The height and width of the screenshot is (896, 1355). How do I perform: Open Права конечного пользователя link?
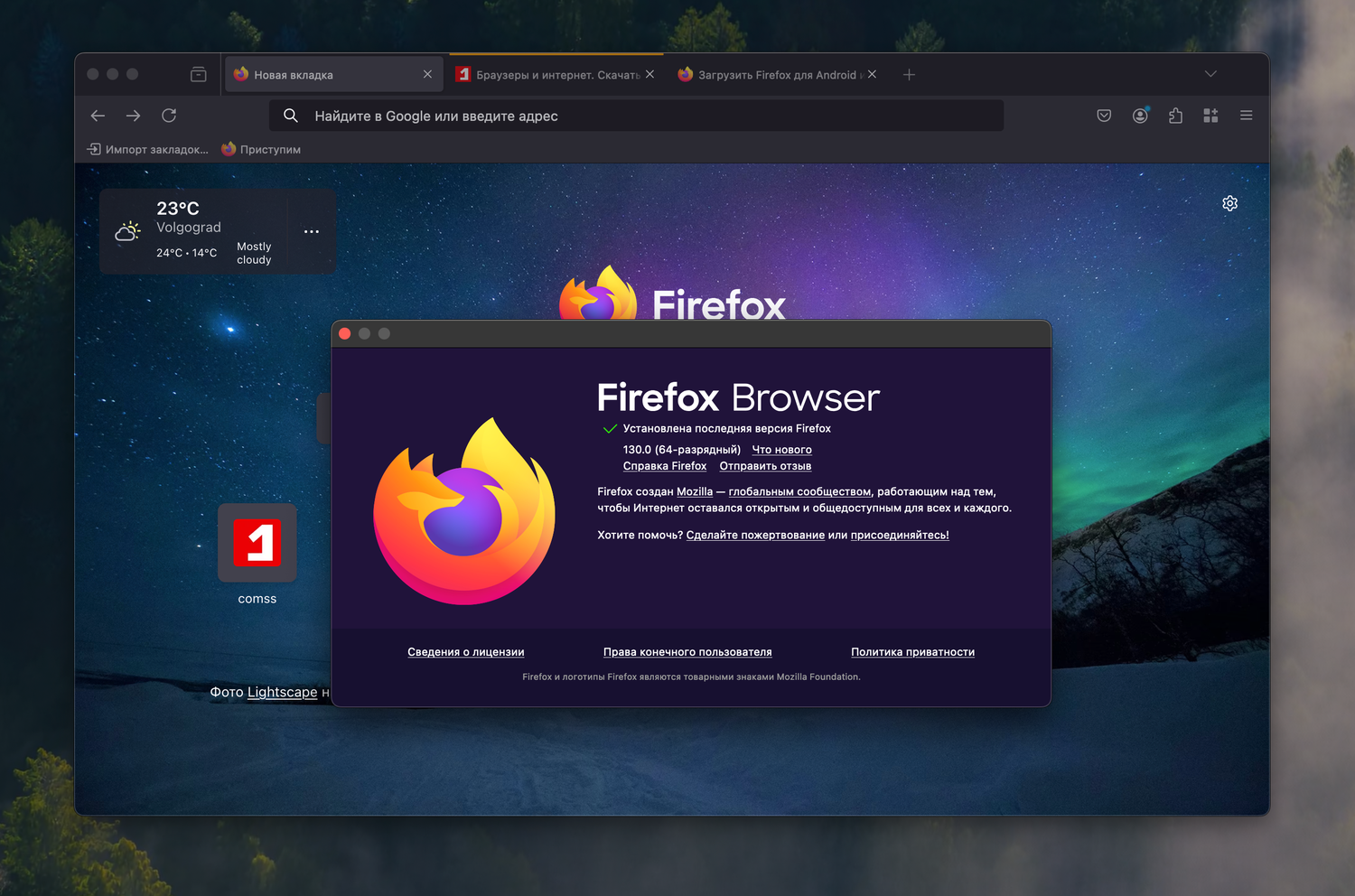pyautogui.click(x=687, y=652)
